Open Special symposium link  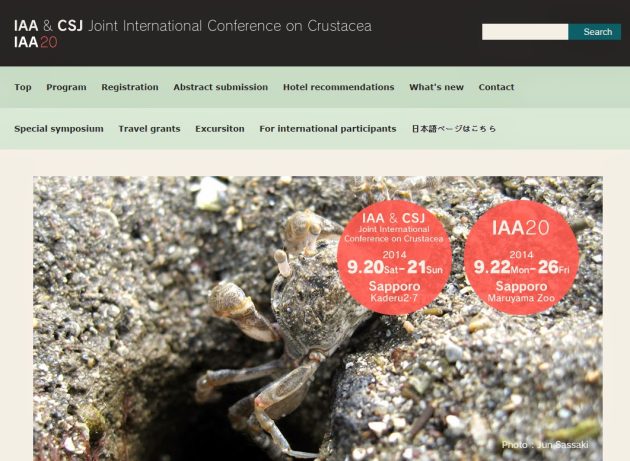tap(59, 129)
